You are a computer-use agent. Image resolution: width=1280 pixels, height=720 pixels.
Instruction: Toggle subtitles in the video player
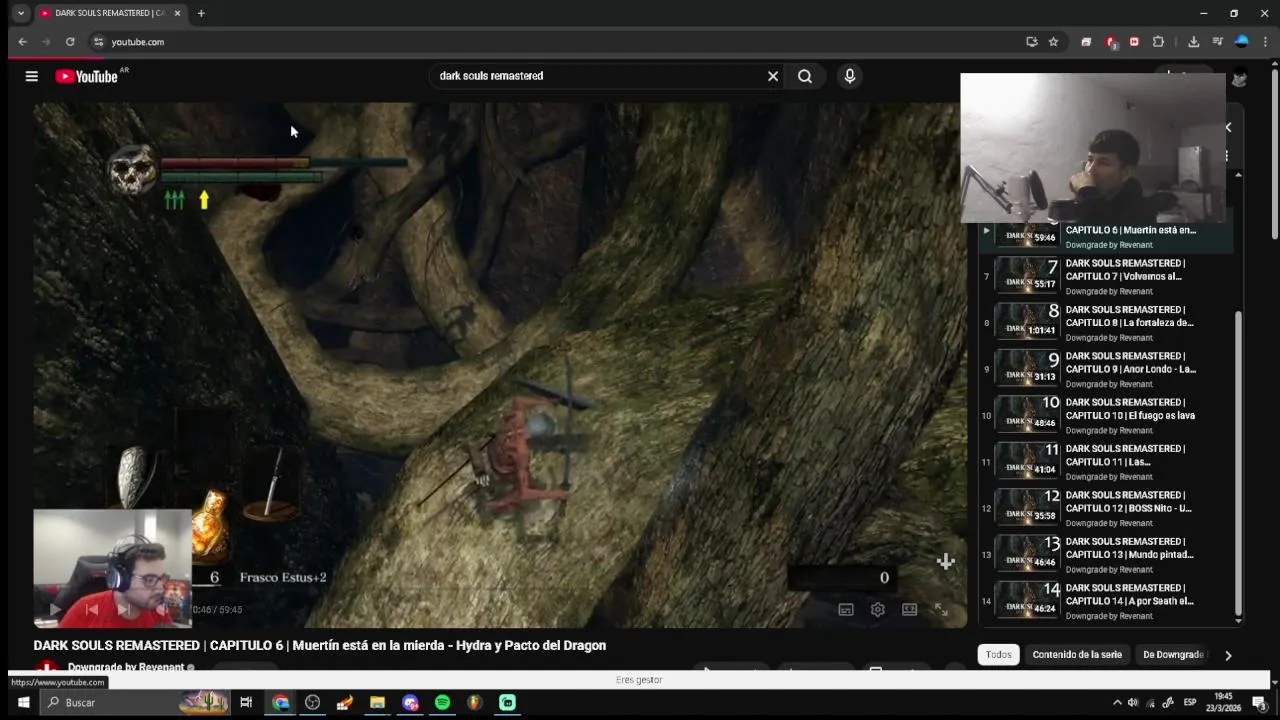pos(846,609)
